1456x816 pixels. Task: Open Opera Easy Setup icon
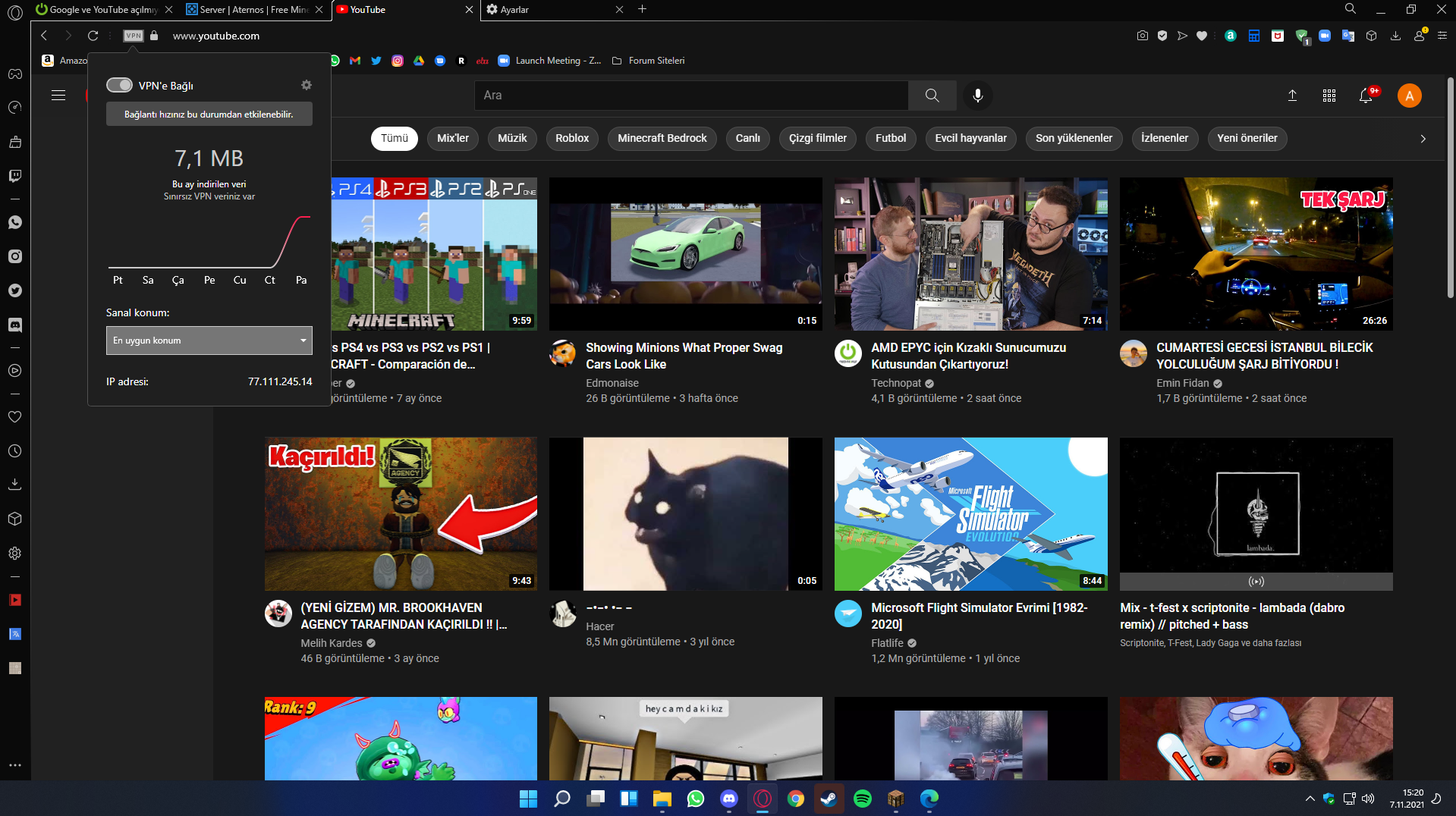tap(1442, 36)
